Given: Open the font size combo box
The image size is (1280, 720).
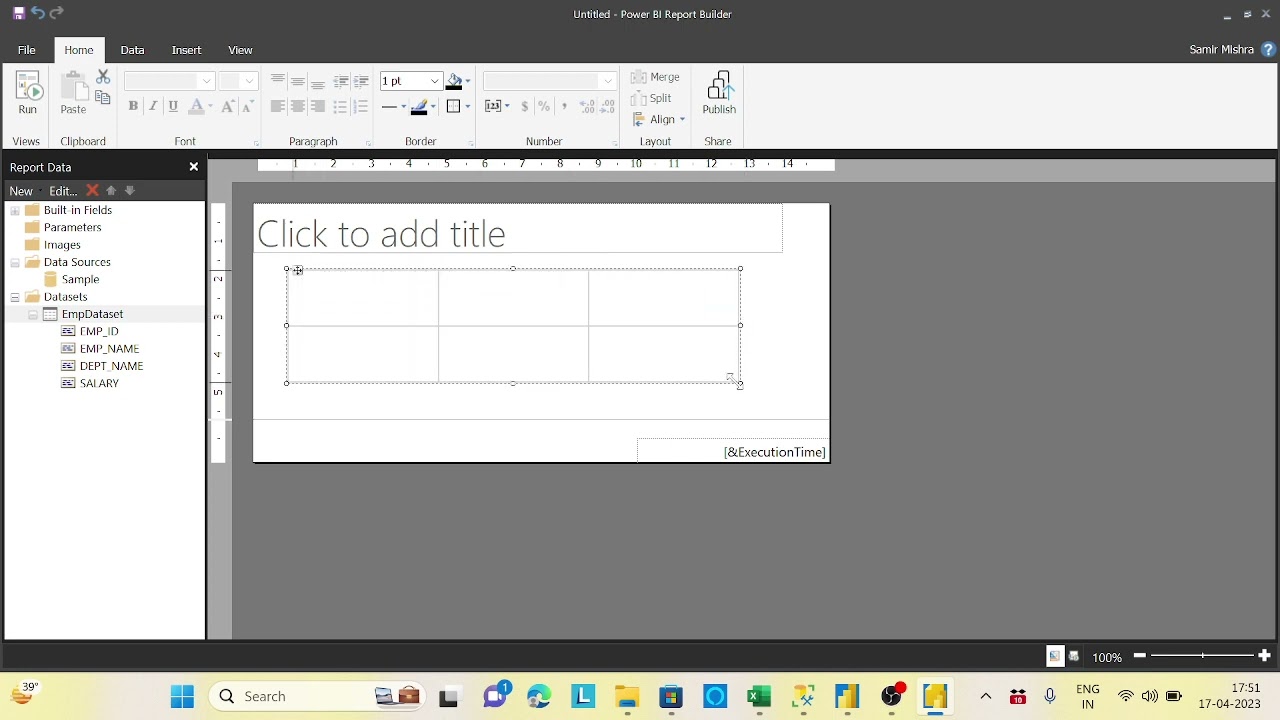Looking at the screenshot, I should [239, 81].
